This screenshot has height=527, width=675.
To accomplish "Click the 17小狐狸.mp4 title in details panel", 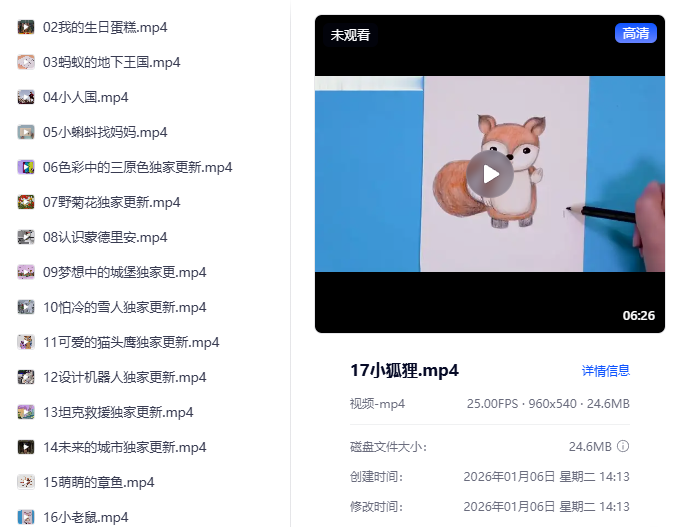I will tap(404, 370).
